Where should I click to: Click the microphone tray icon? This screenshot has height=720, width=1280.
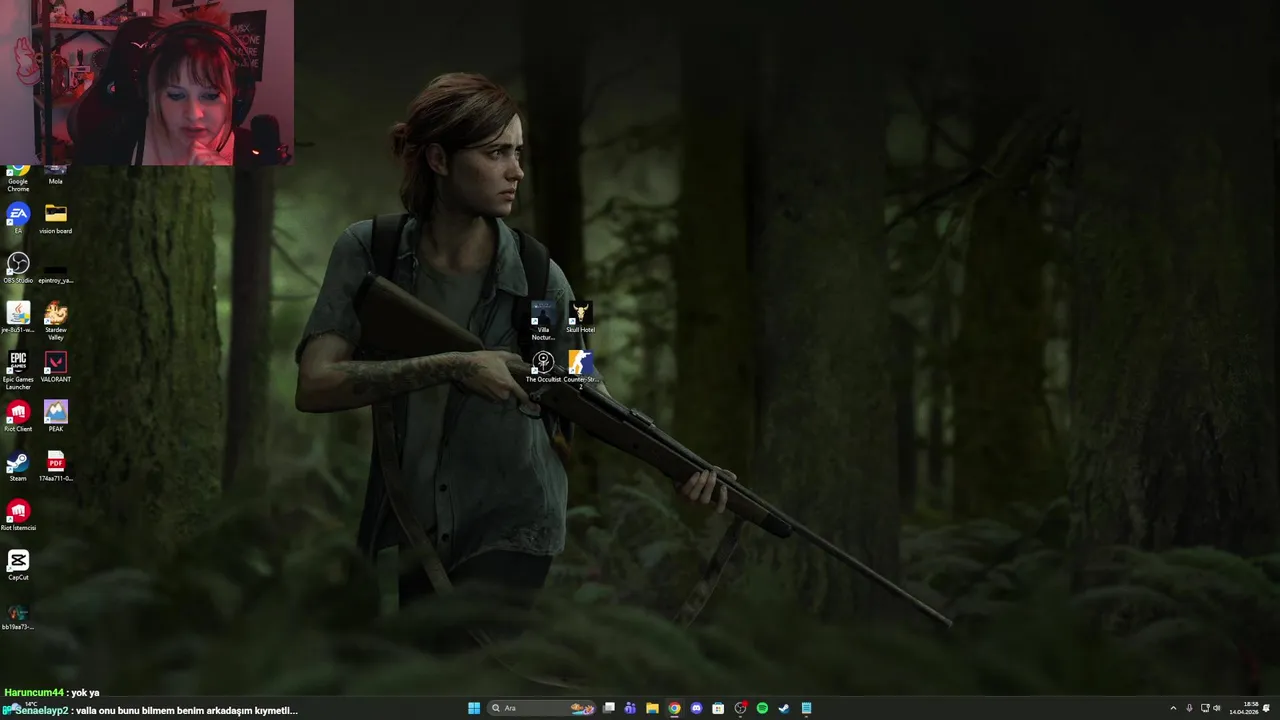pos(1189,708)
